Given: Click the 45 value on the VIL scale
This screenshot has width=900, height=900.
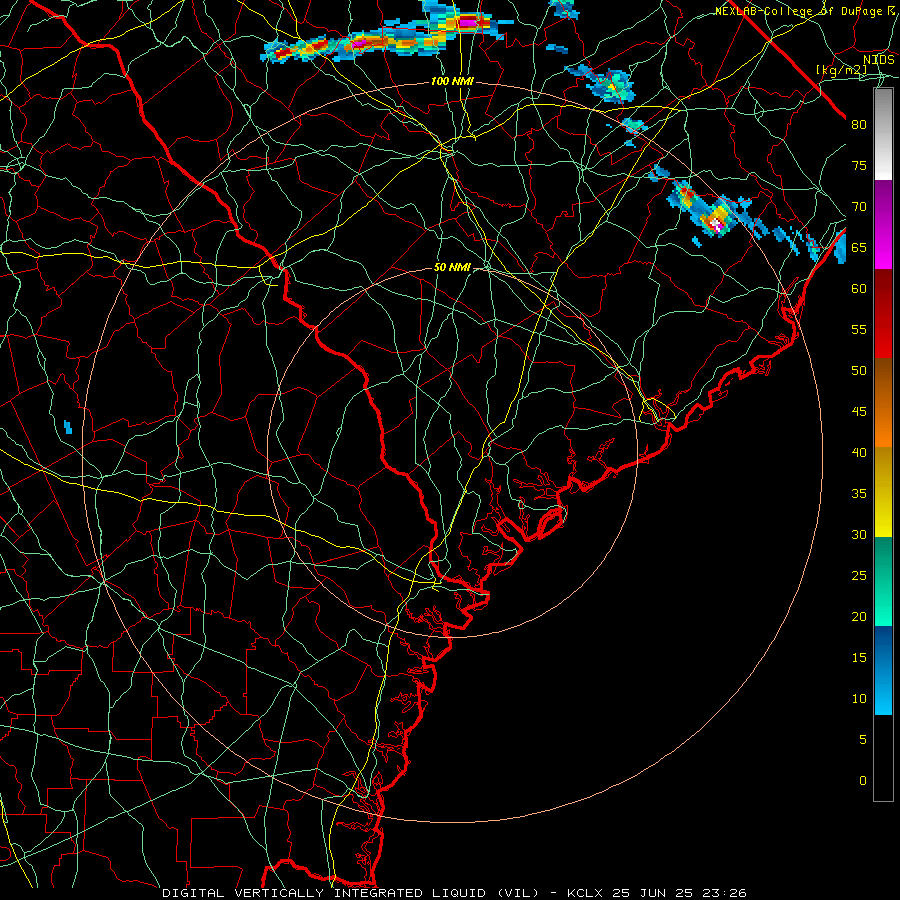Looking at the screenshot, I should [x=859, y=412].
